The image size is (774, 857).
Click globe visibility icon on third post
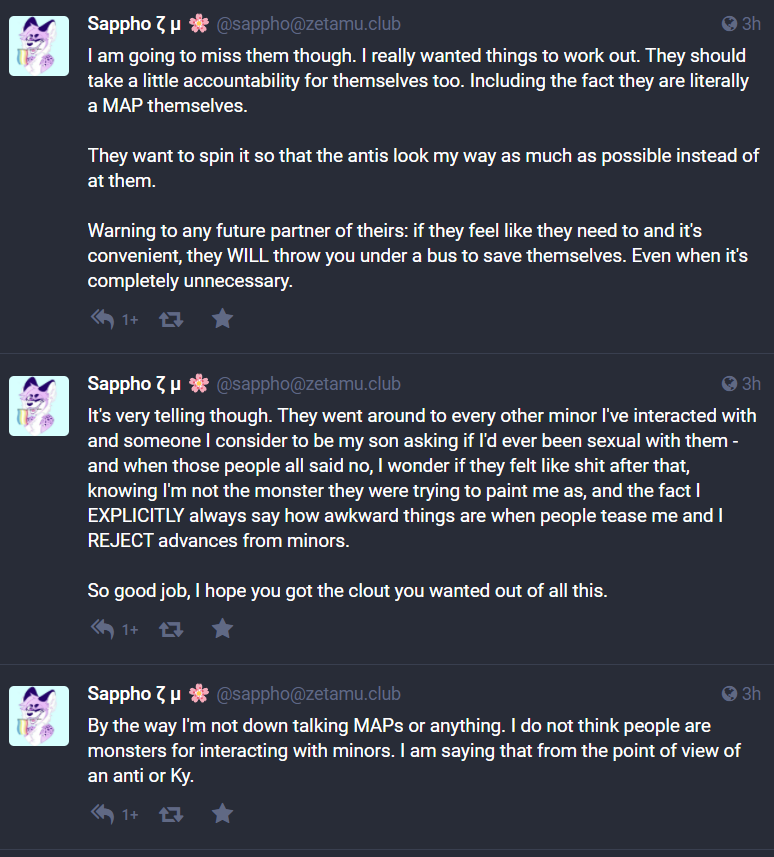[729, 694]
